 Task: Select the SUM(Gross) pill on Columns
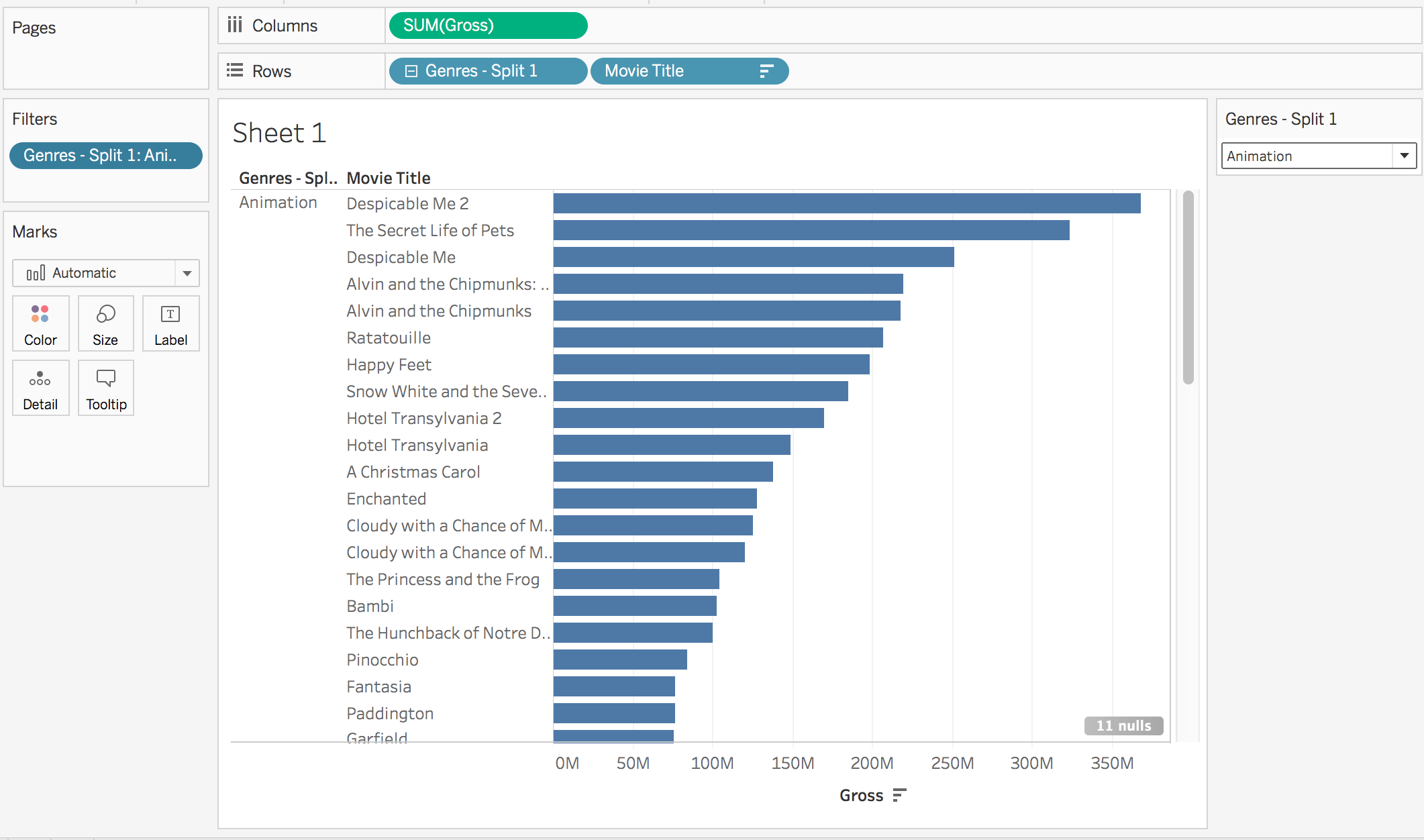point(487,25)
